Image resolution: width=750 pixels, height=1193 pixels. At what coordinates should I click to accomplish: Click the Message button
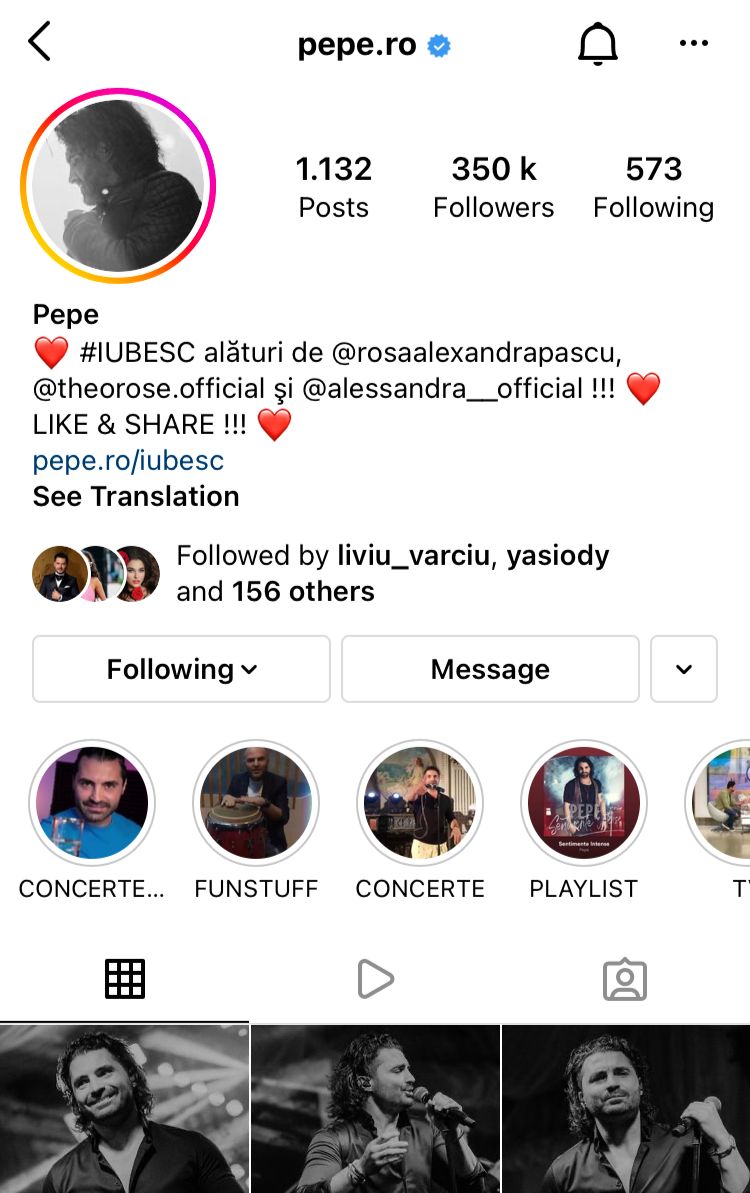[x=490, y=669]
